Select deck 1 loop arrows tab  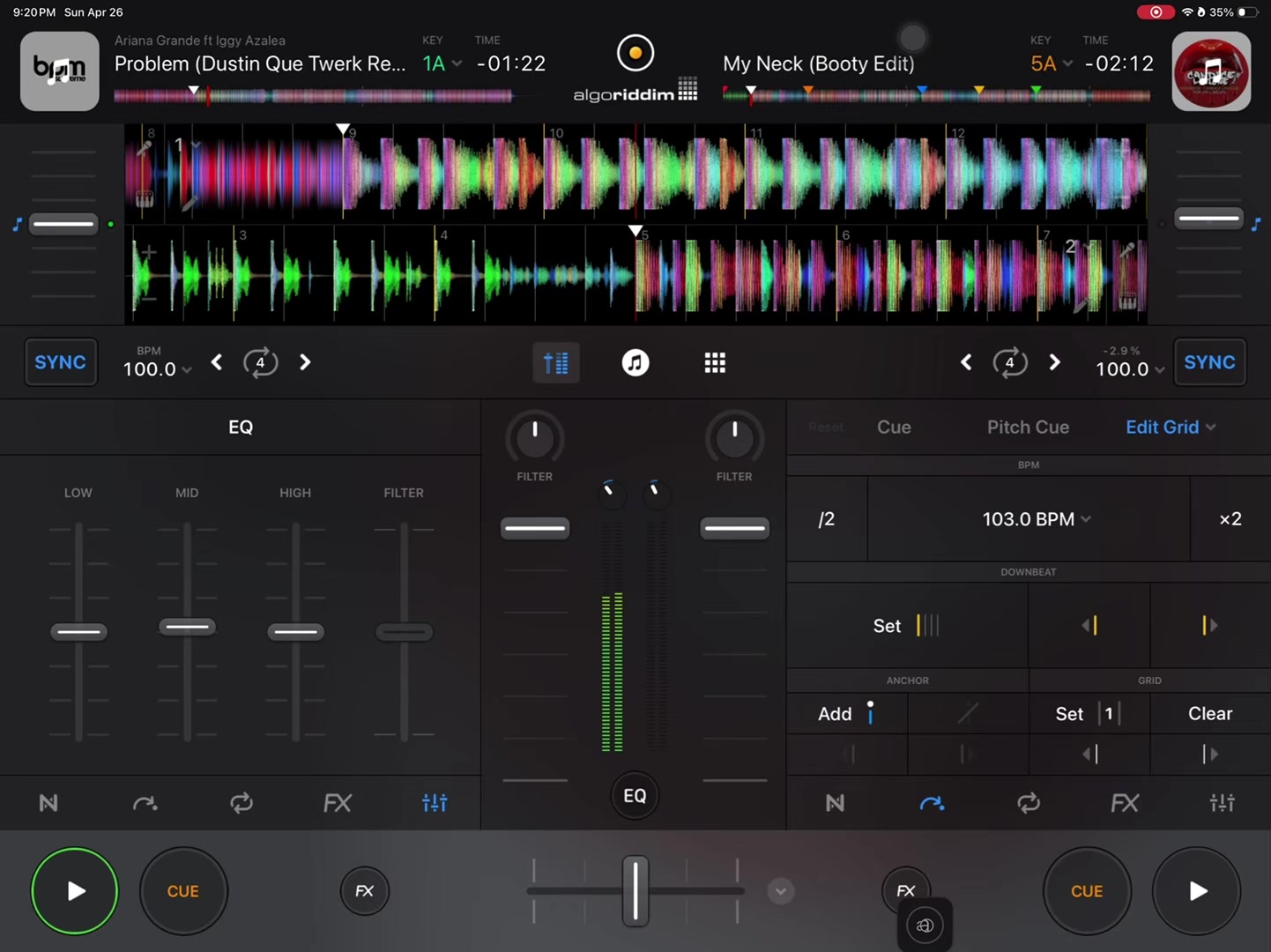pos(242,802)
